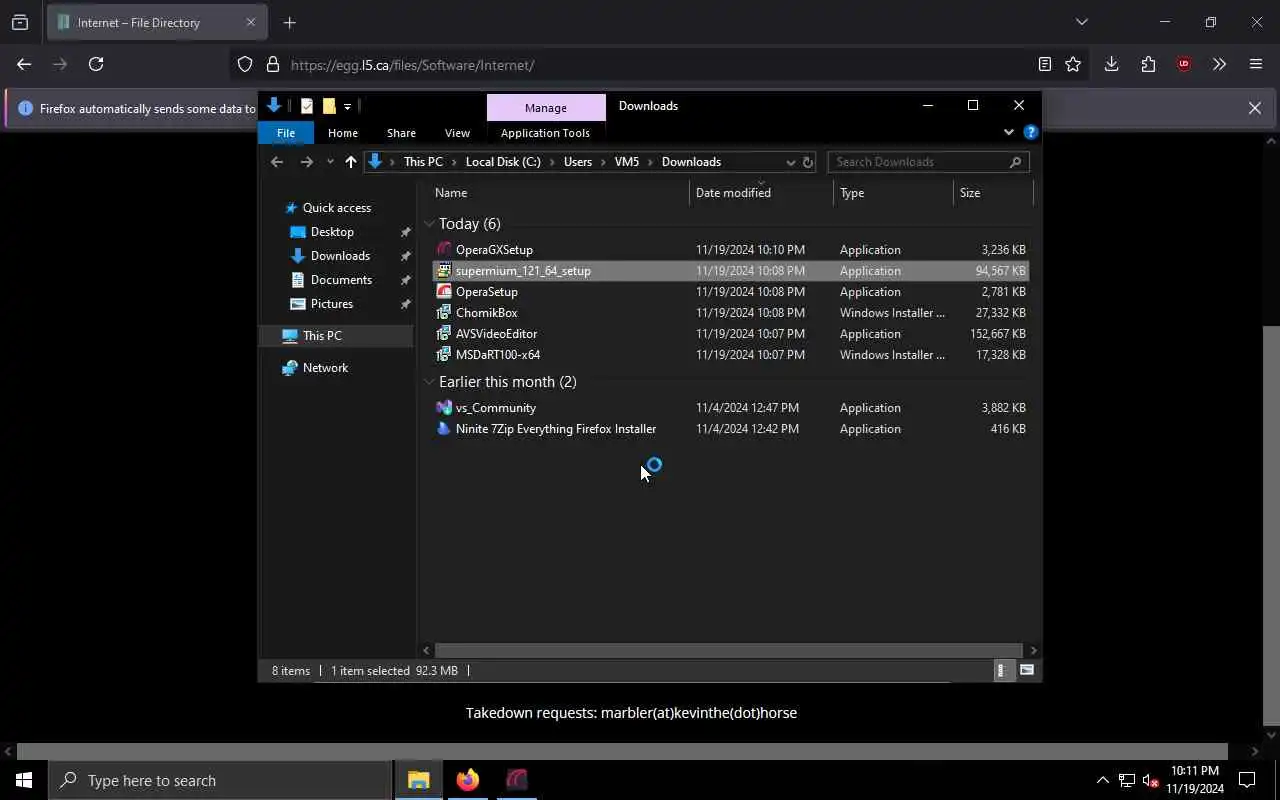The height and width of the screenshot is (800, 1280).
Task: Open a new Firefox tab
Action: coord(289,22)
